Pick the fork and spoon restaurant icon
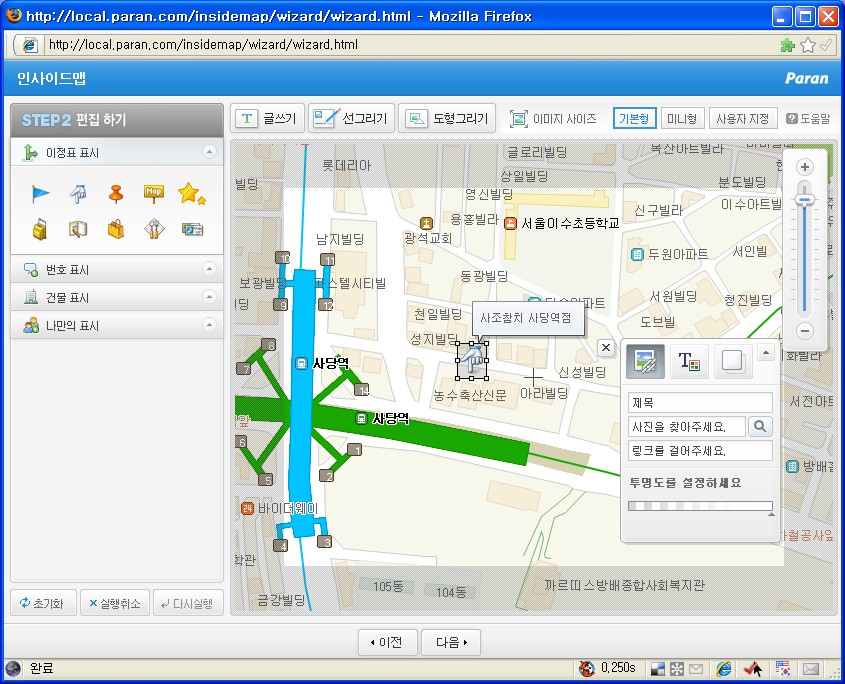The image size is (845, 684). pyautogui.click(x=154, y=229)
